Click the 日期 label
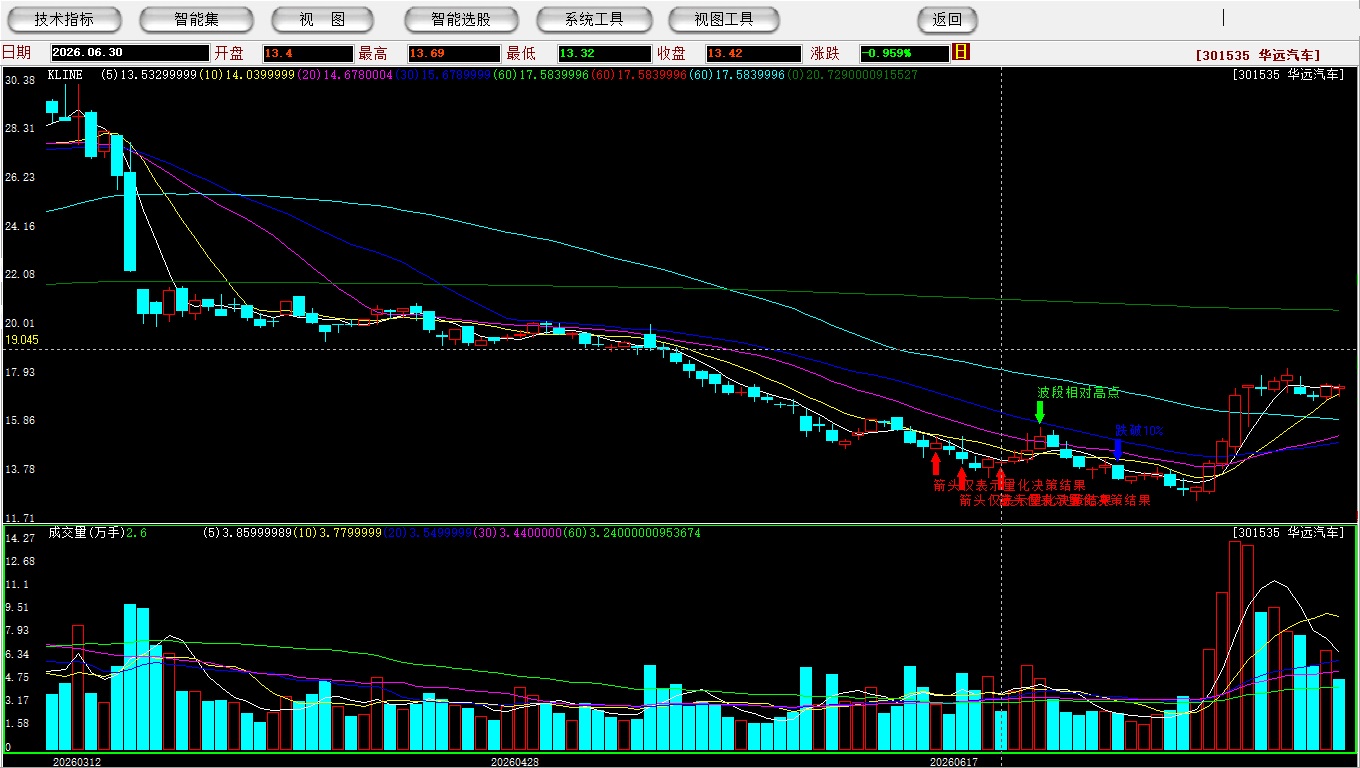1360x768 pixels. [16, 53]
